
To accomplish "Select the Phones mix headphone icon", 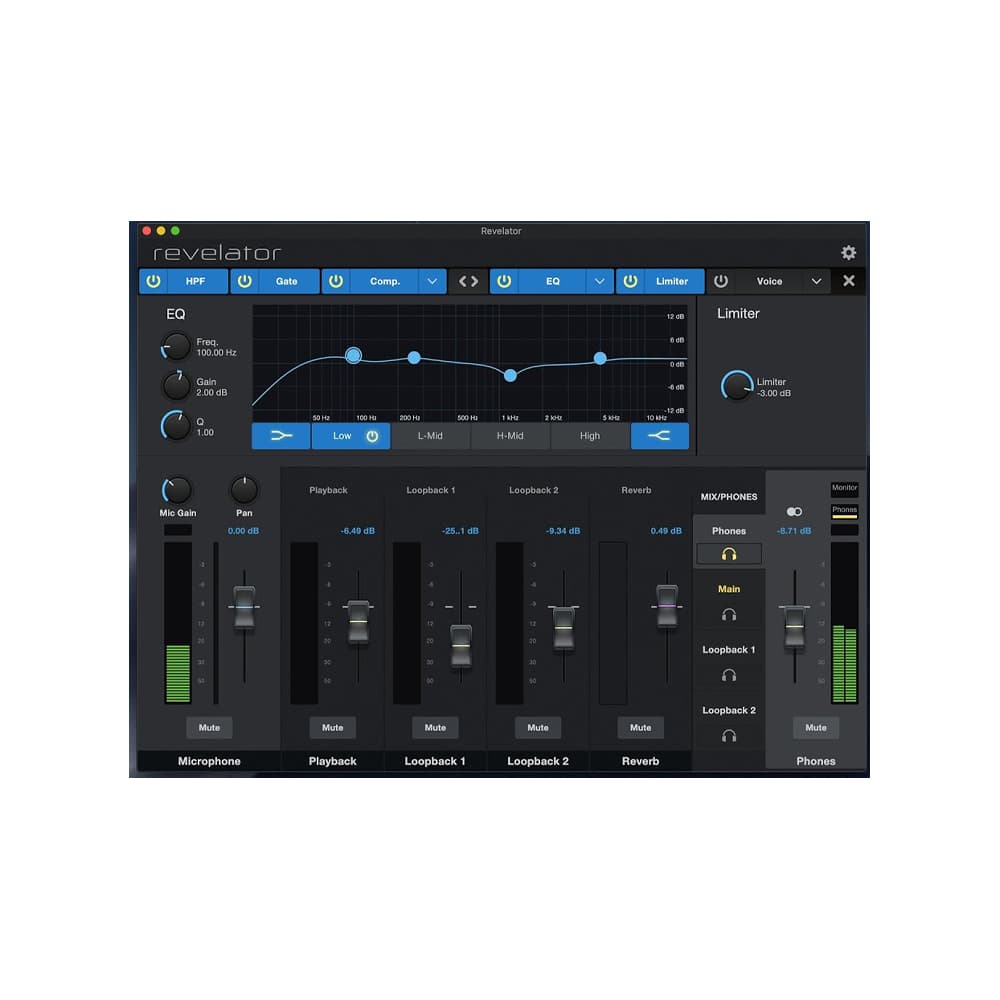I will 729,554.
